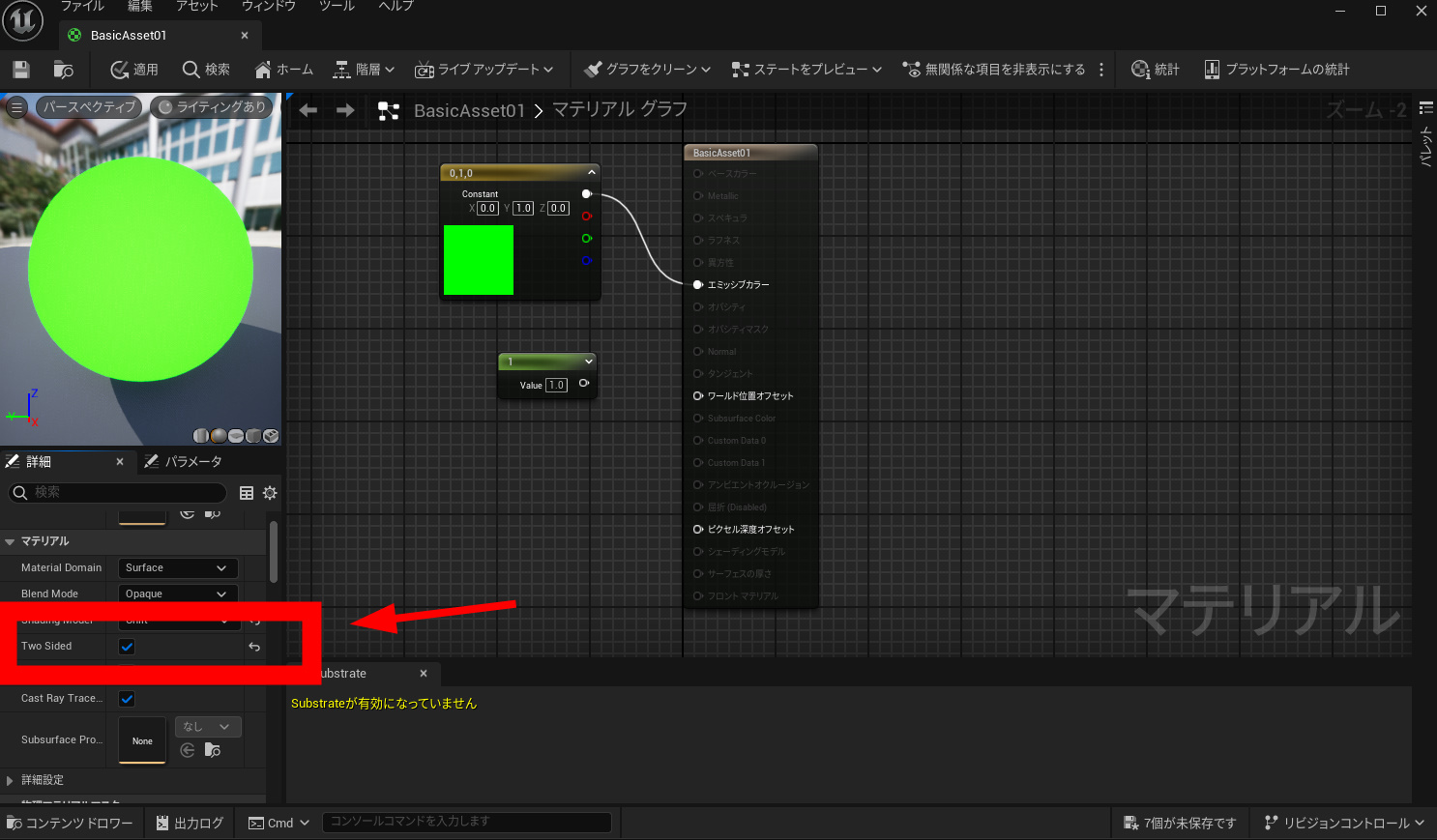Click the Save asset floppy disk icon

pos(21,70)
